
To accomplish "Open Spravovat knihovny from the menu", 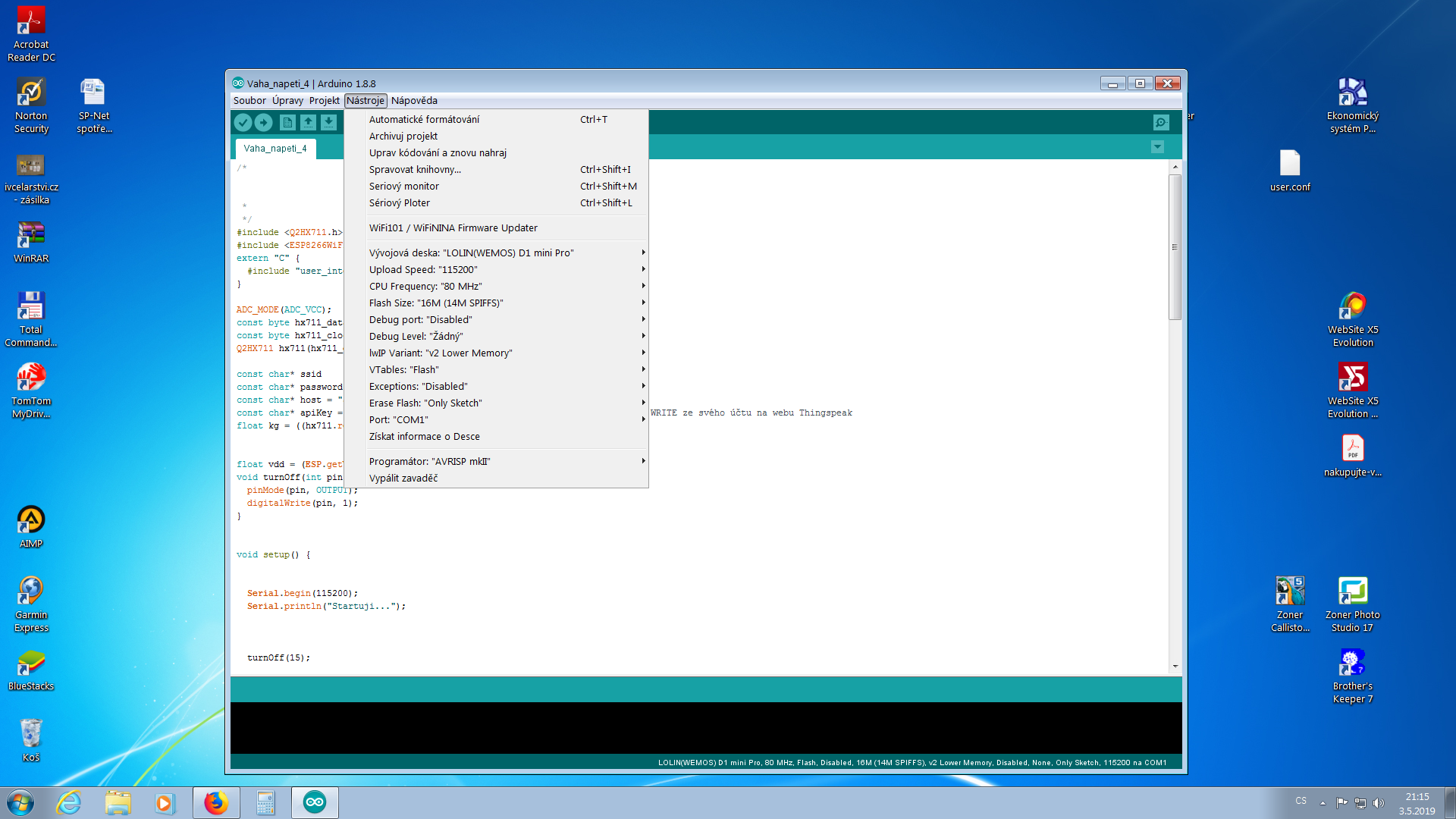I will pyautogui.click(x=496, y=170).
